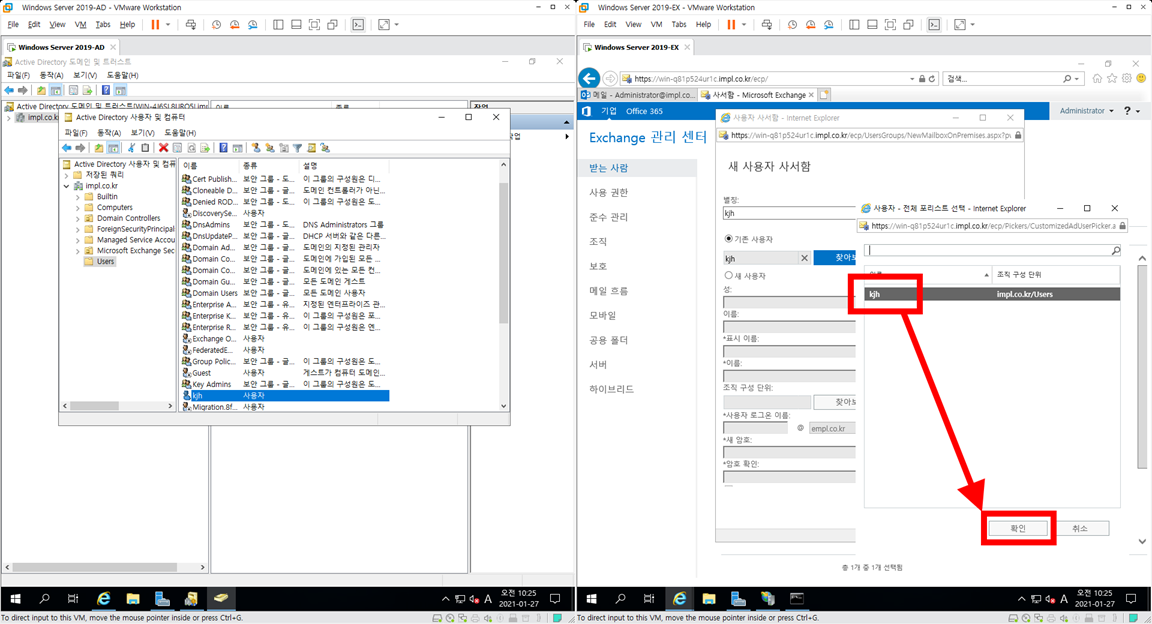Click the Internet Explorer smiley feedback icon

(1141, 78)
